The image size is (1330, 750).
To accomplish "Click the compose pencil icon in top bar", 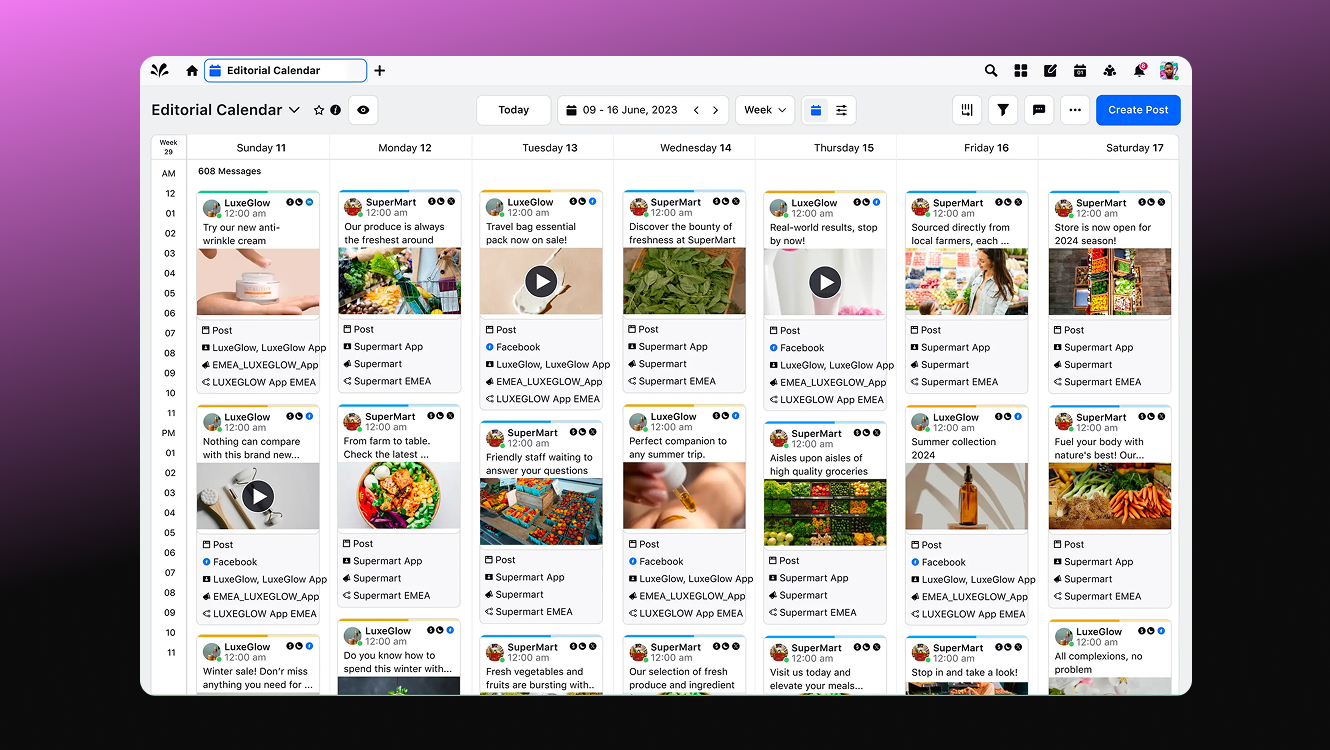I will [1050, 71].
